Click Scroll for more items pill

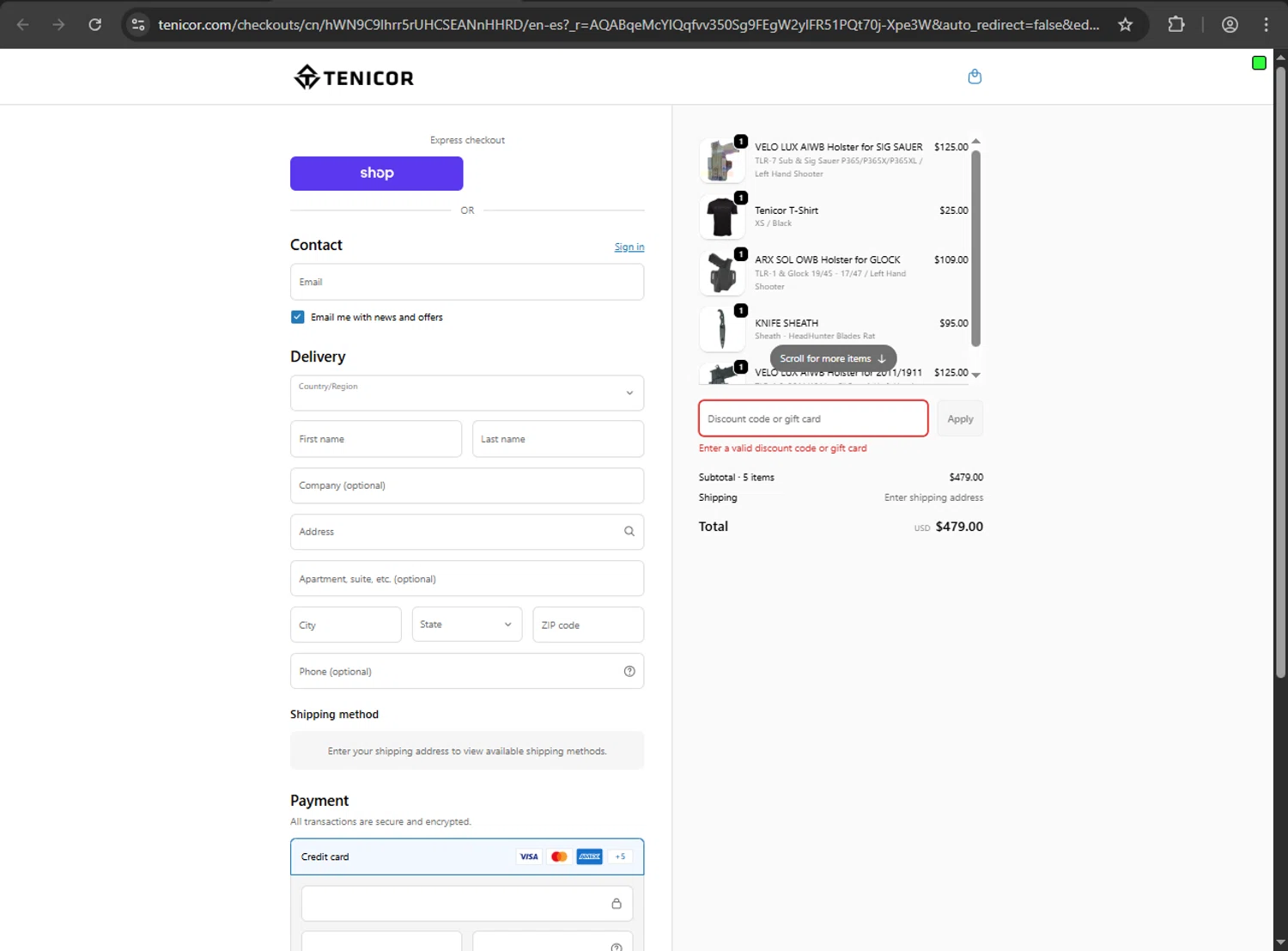833,358
